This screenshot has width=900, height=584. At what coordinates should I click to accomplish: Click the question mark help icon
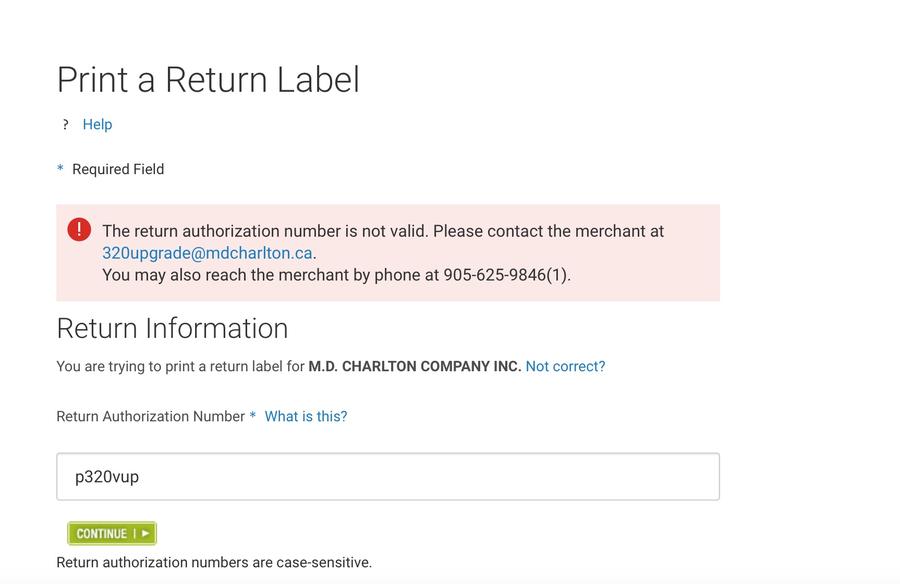[65, 125]
